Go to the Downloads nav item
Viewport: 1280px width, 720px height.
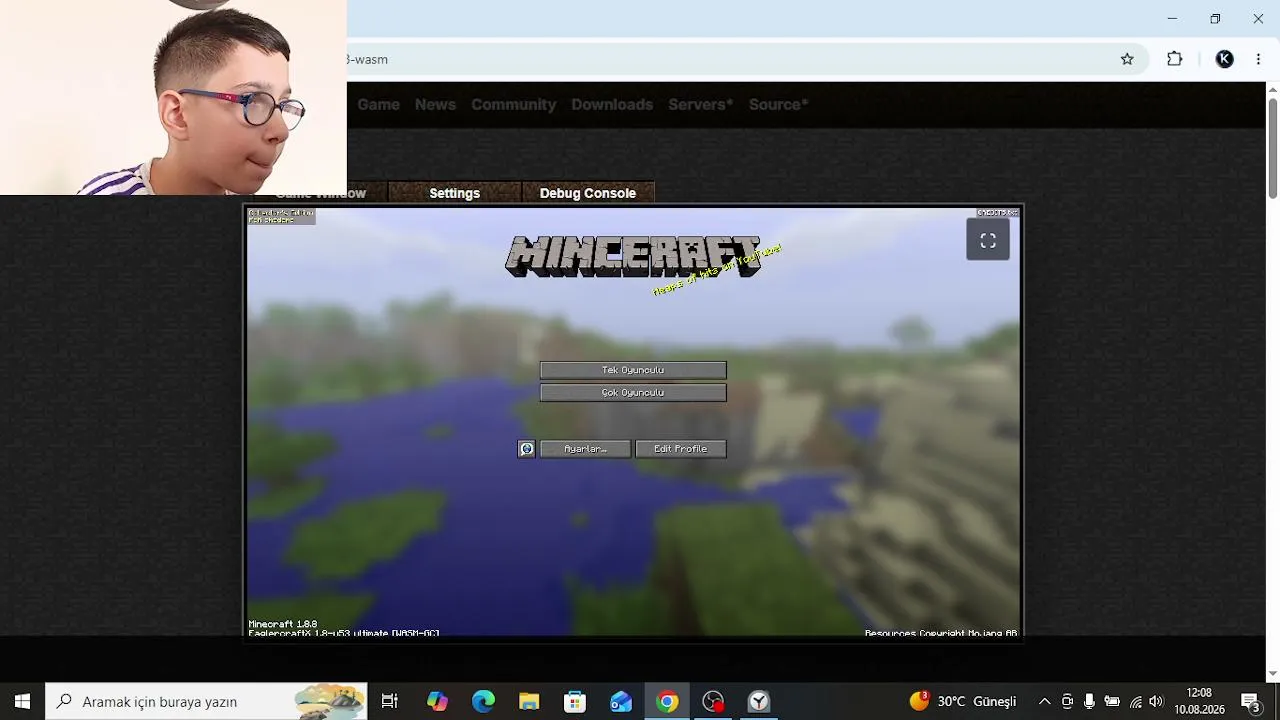pyautogui.click(x=612, y=104)
